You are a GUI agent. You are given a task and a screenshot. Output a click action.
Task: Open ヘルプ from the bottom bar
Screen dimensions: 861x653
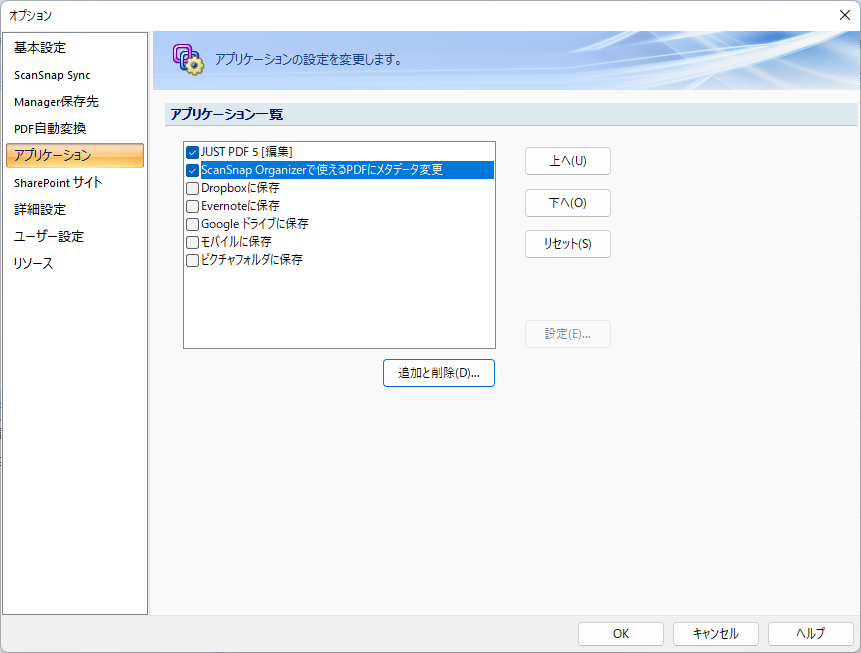[x=811, y=634]
